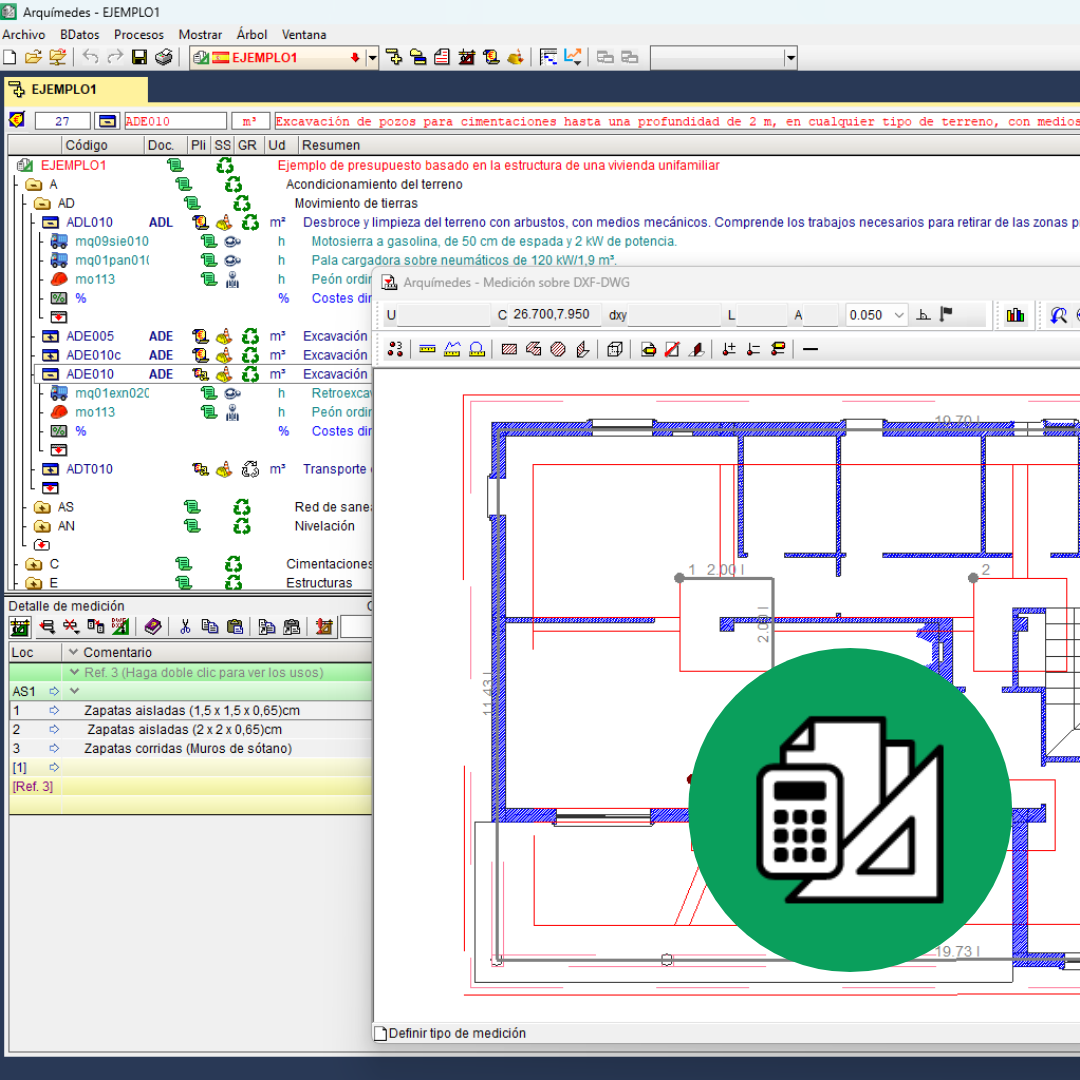Open the purple help book icon
The image size is (1080, 1080).
[x=152, y=627]
